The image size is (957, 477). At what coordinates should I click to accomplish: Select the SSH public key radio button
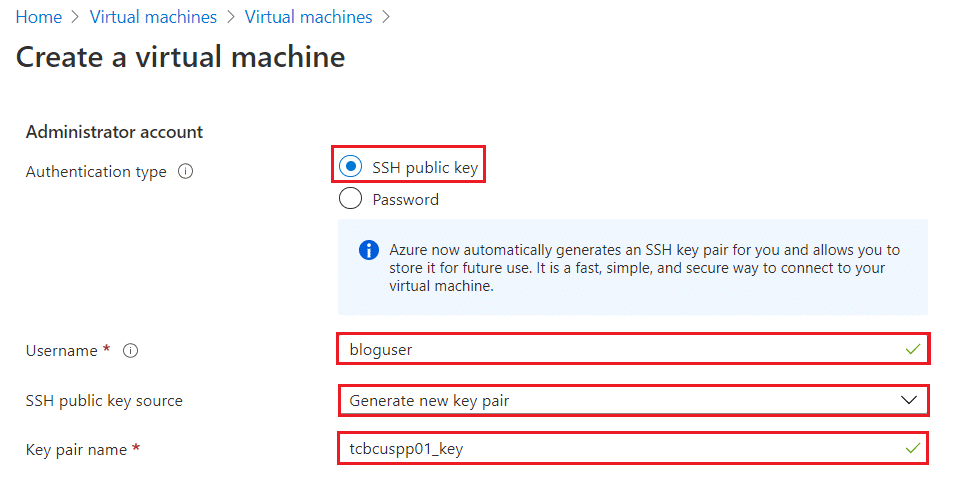coord(350,167)
